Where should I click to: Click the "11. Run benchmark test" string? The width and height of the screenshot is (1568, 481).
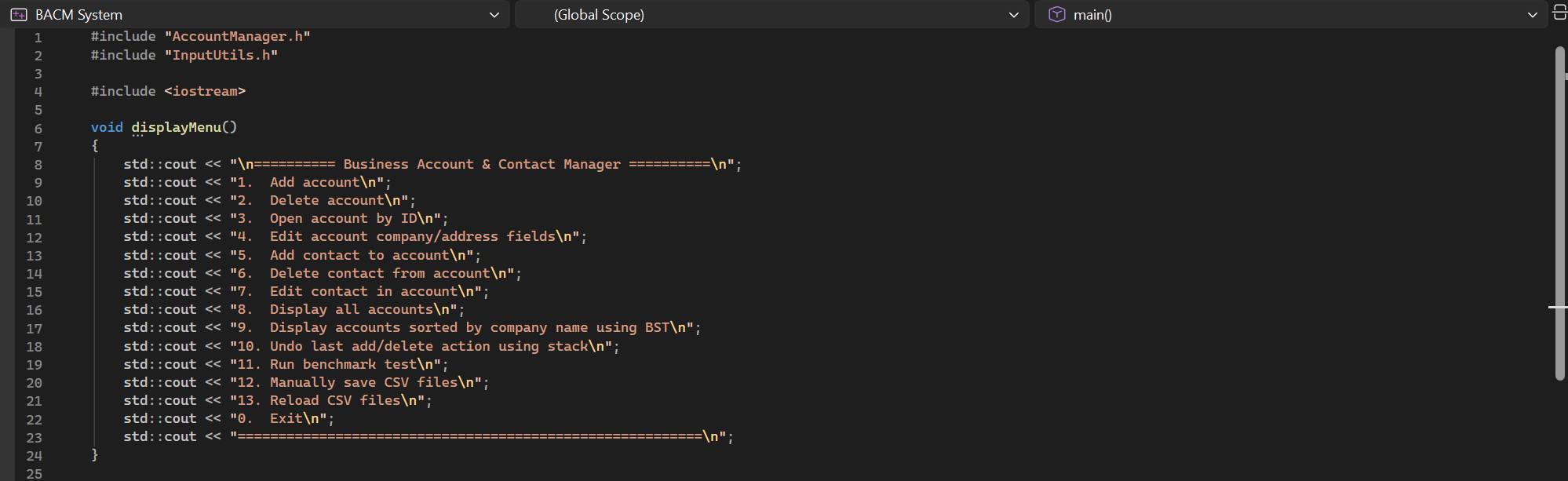[x=335, y=364]
